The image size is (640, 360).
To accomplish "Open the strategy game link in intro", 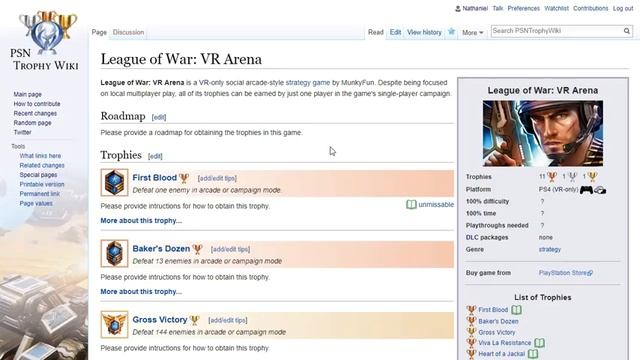I will 308,82.
